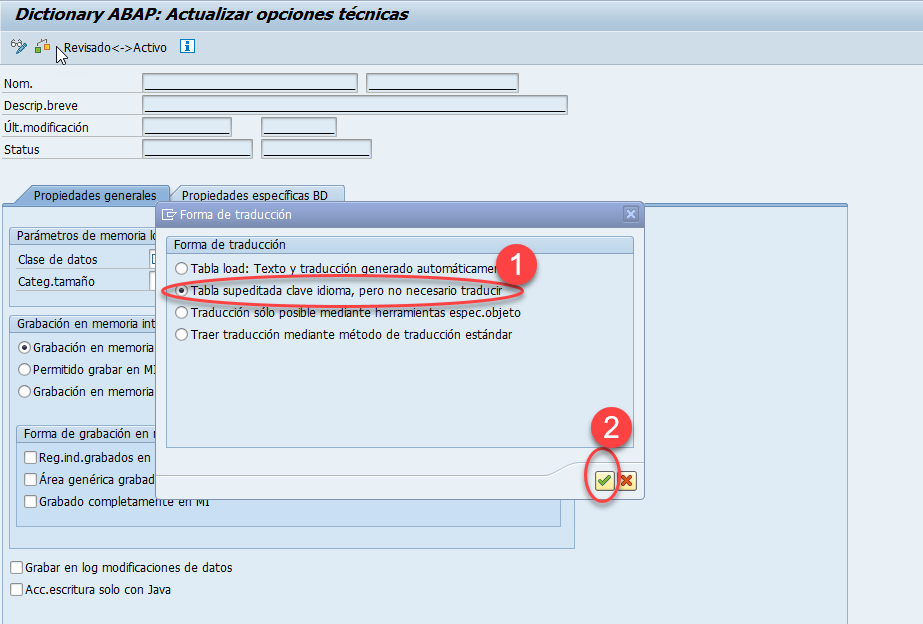Confirm dialog with the green checkmark
This screenshot has height=624, width=923.
point(604,481)
